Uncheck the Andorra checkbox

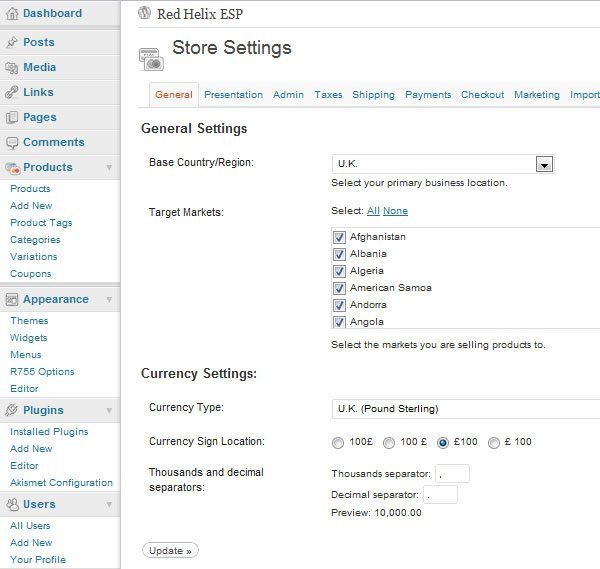pyautogui.click(x=339, y=305)
